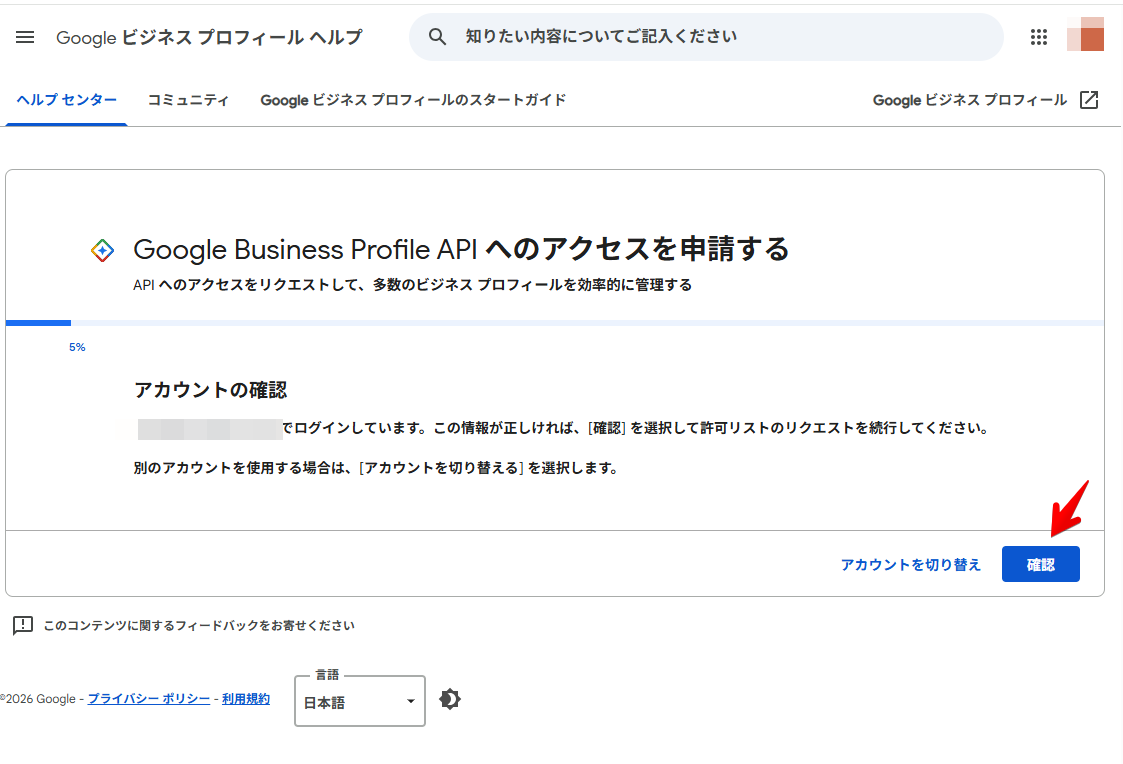Focus the 知りたい内容についてご記入ください search field

click(x=706, y=37)
